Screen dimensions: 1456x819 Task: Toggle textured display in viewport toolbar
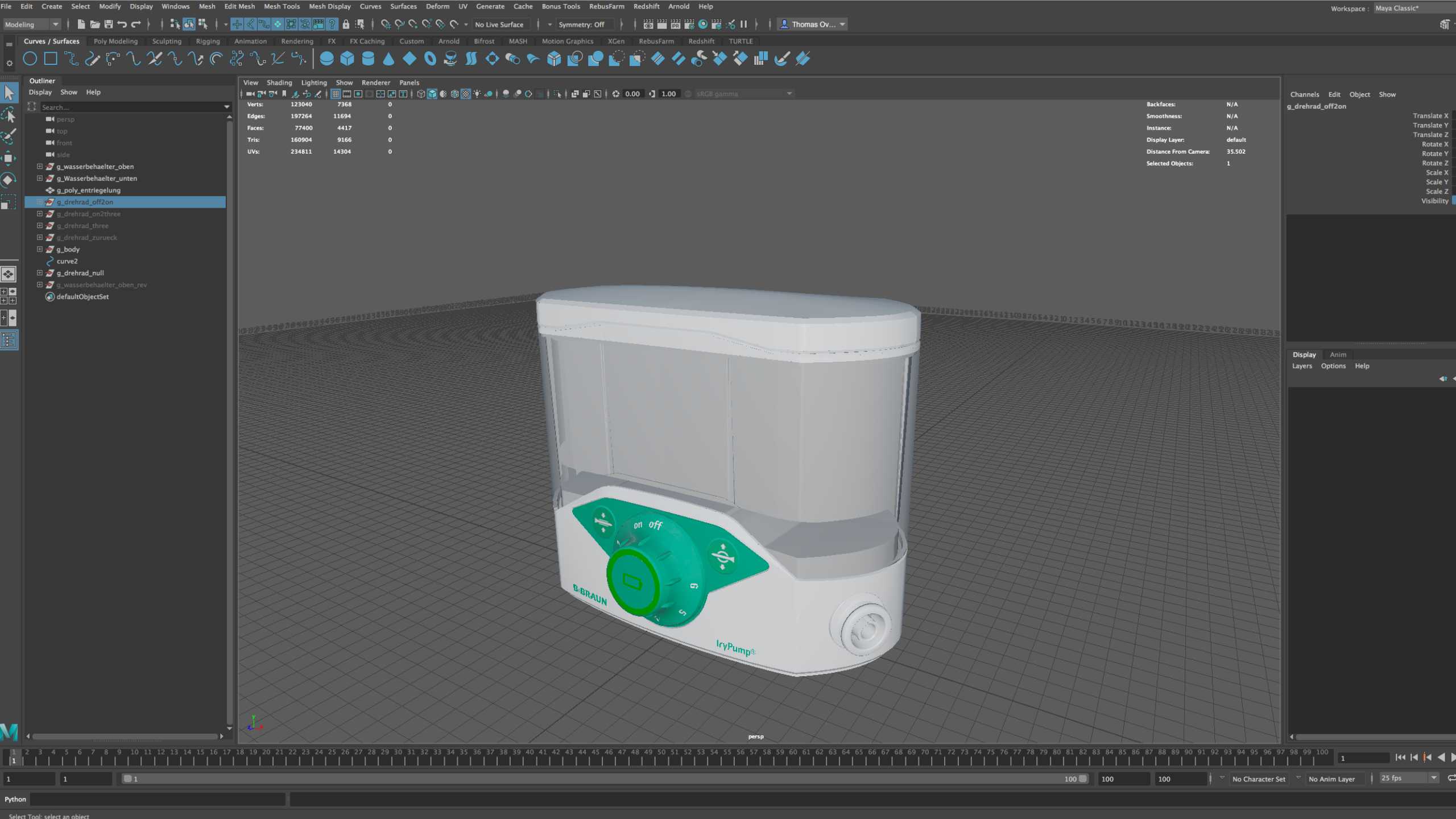point(466,94)
